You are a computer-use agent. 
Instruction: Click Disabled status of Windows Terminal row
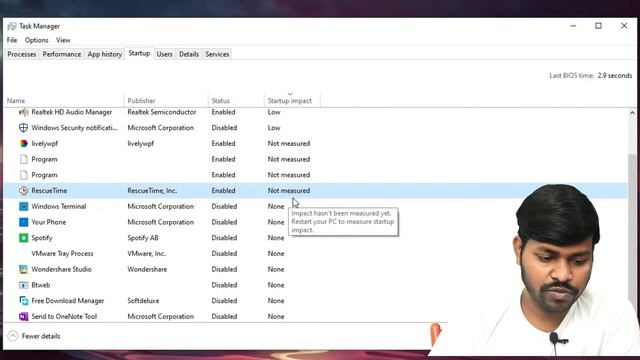coord(224,207)
